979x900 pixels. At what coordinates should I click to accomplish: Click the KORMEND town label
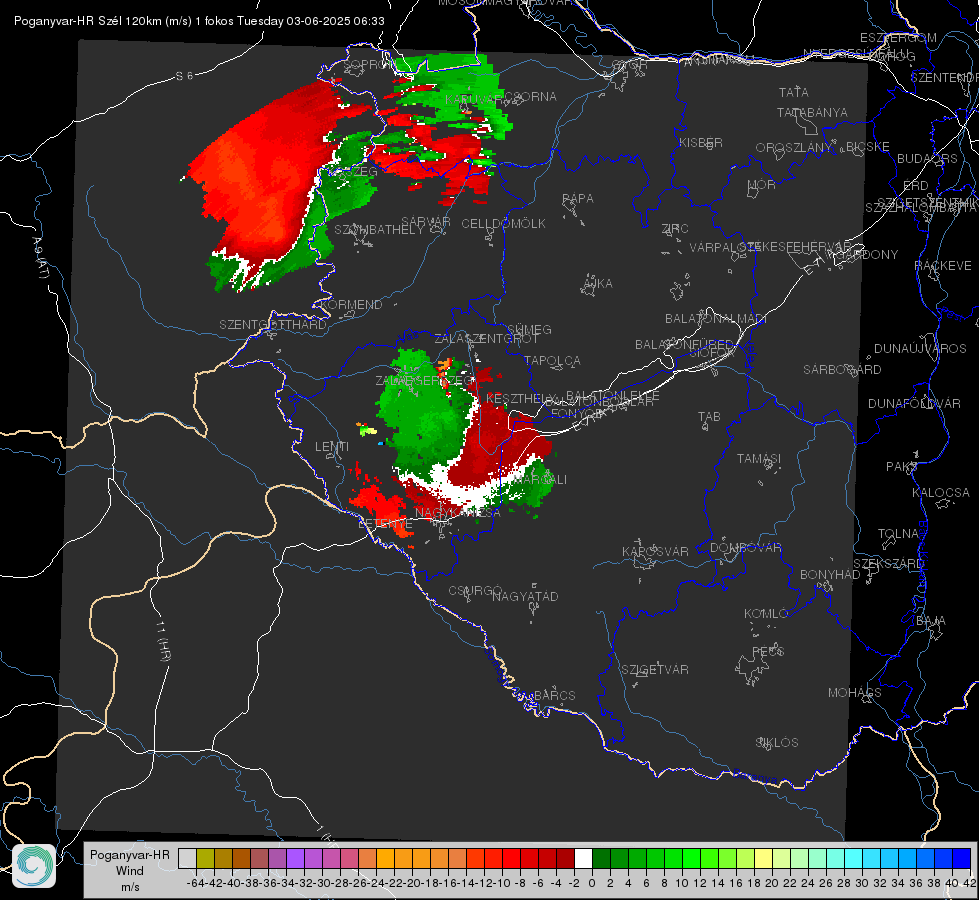click(x=350, y=305)
